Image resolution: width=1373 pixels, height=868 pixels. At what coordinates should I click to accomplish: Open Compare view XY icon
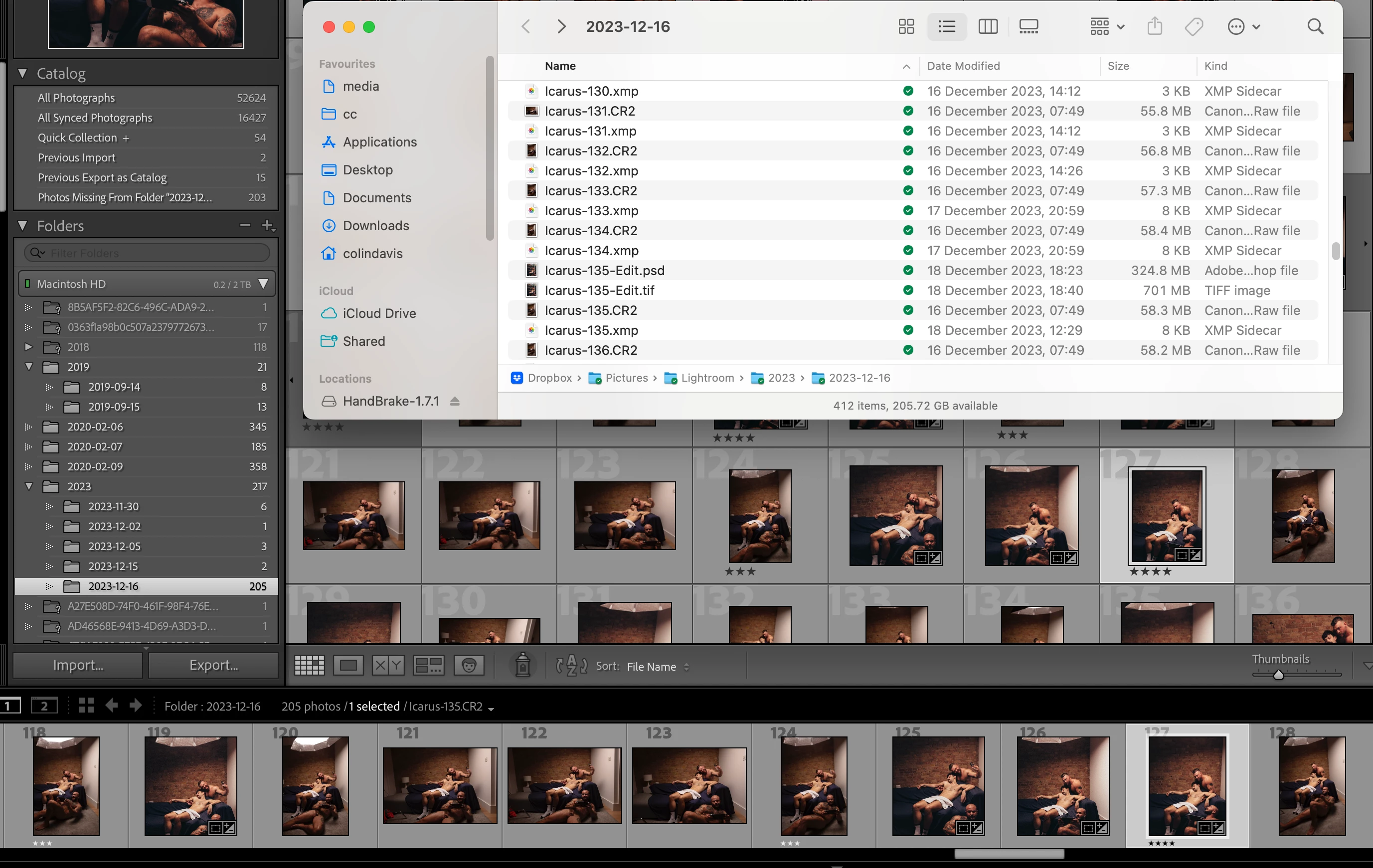[x=388, y=665]
